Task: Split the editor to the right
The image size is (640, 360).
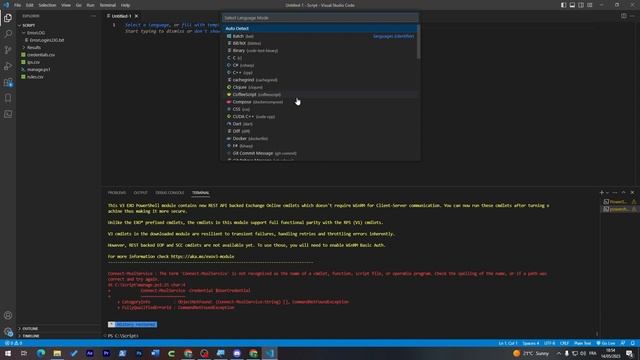Action: click(624, 16)
